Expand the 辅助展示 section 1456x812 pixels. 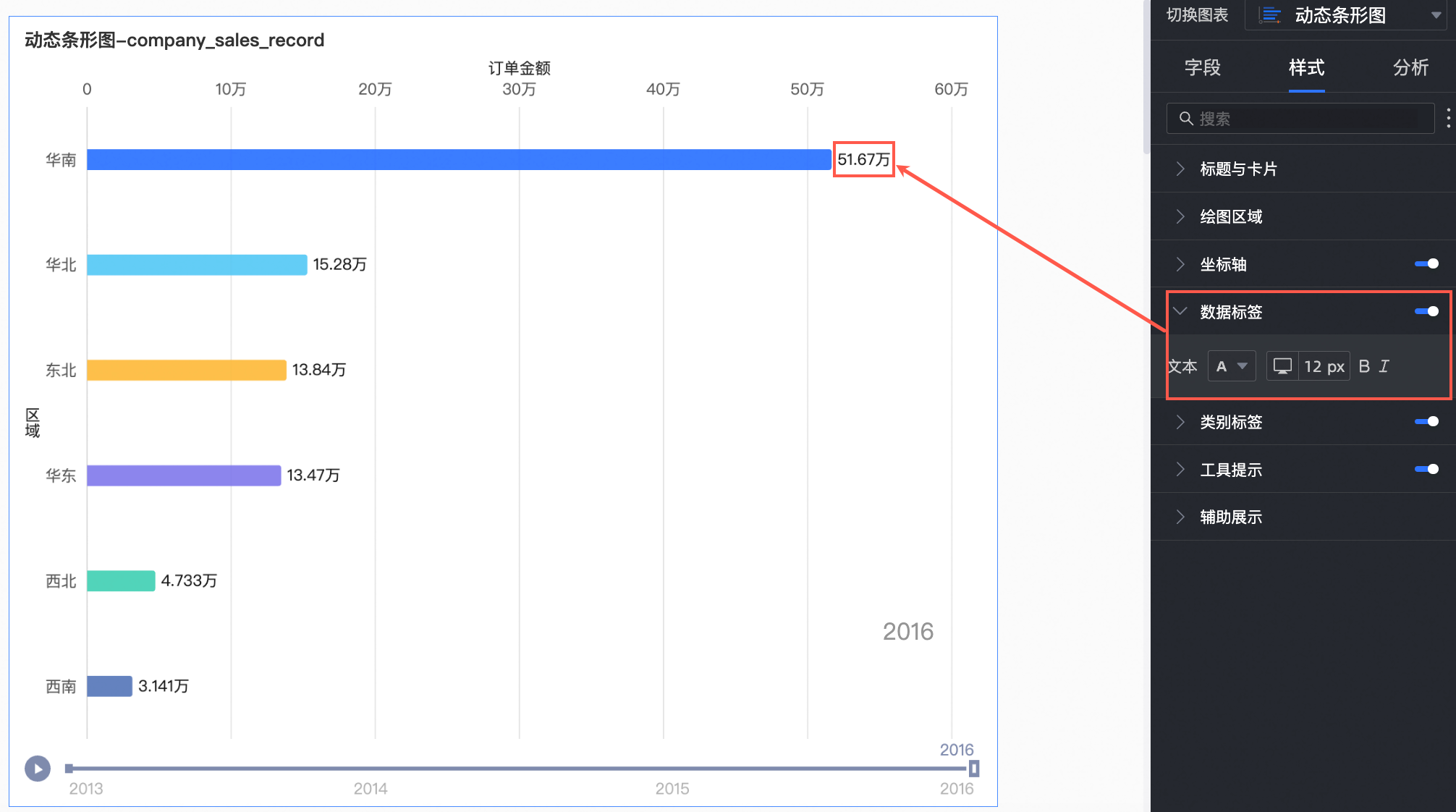[x=1230, y=517]
